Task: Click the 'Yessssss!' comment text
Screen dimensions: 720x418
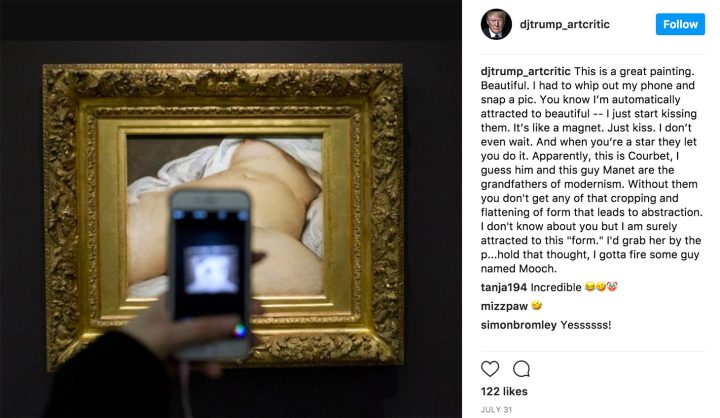Action: [x=585, y=325]
